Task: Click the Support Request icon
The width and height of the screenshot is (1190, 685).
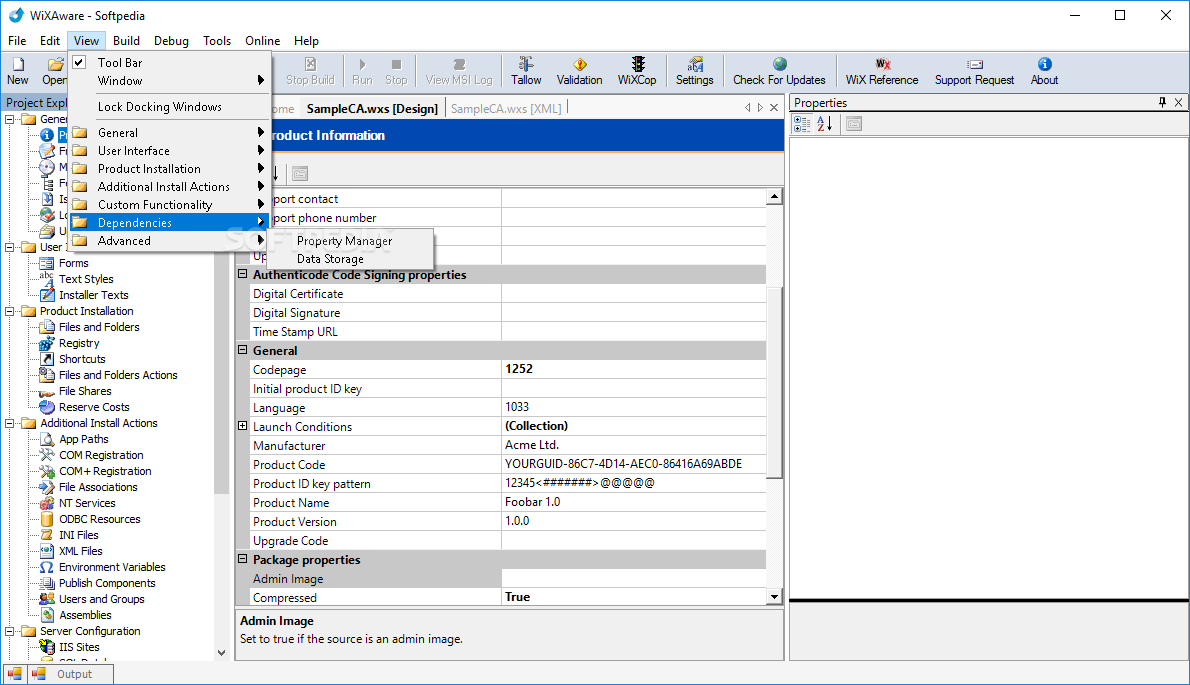Action: (974, 70)
